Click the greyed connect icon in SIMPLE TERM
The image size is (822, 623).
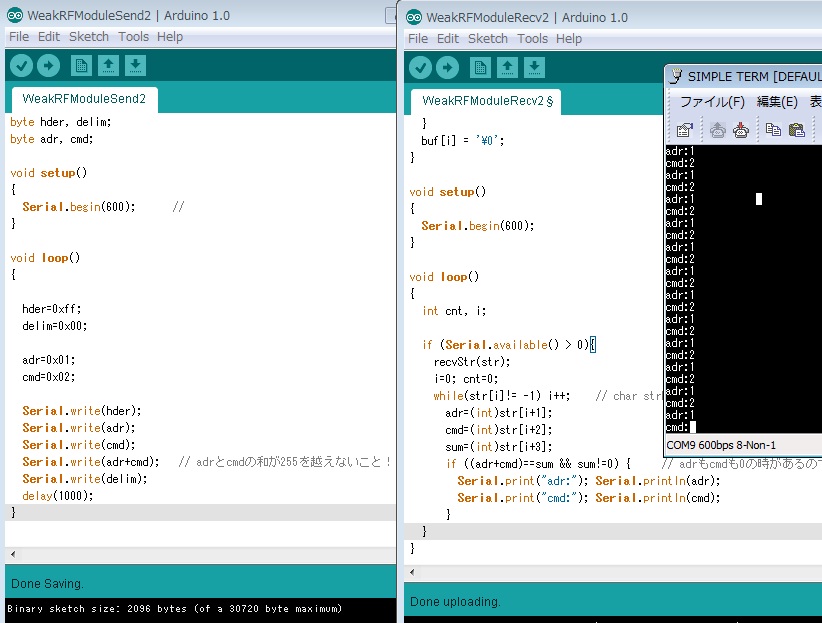[x=718, y=130]
